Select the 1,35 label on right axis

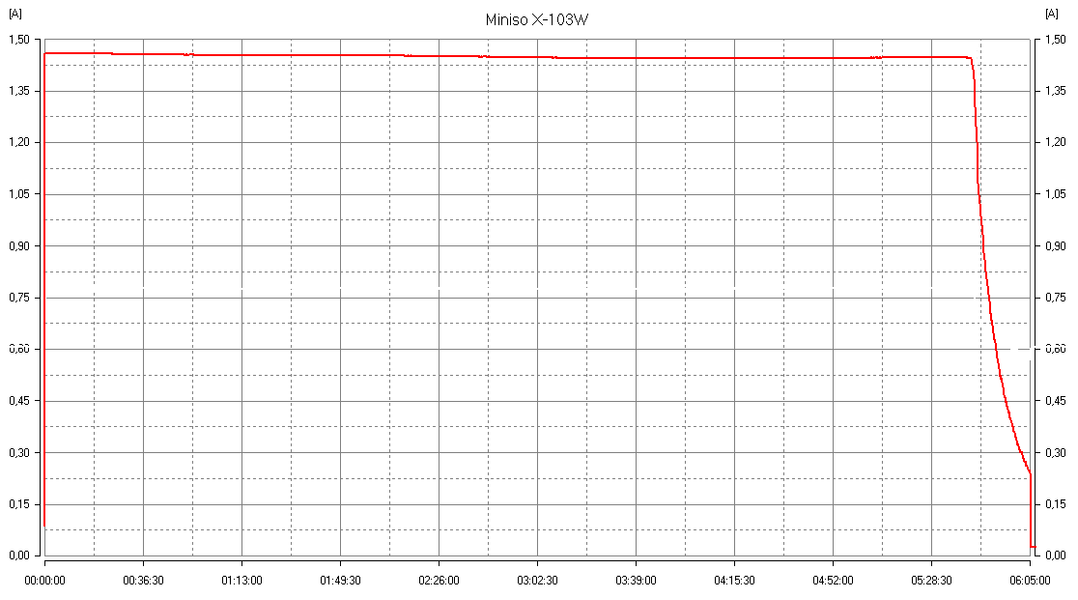point(1055,91)
